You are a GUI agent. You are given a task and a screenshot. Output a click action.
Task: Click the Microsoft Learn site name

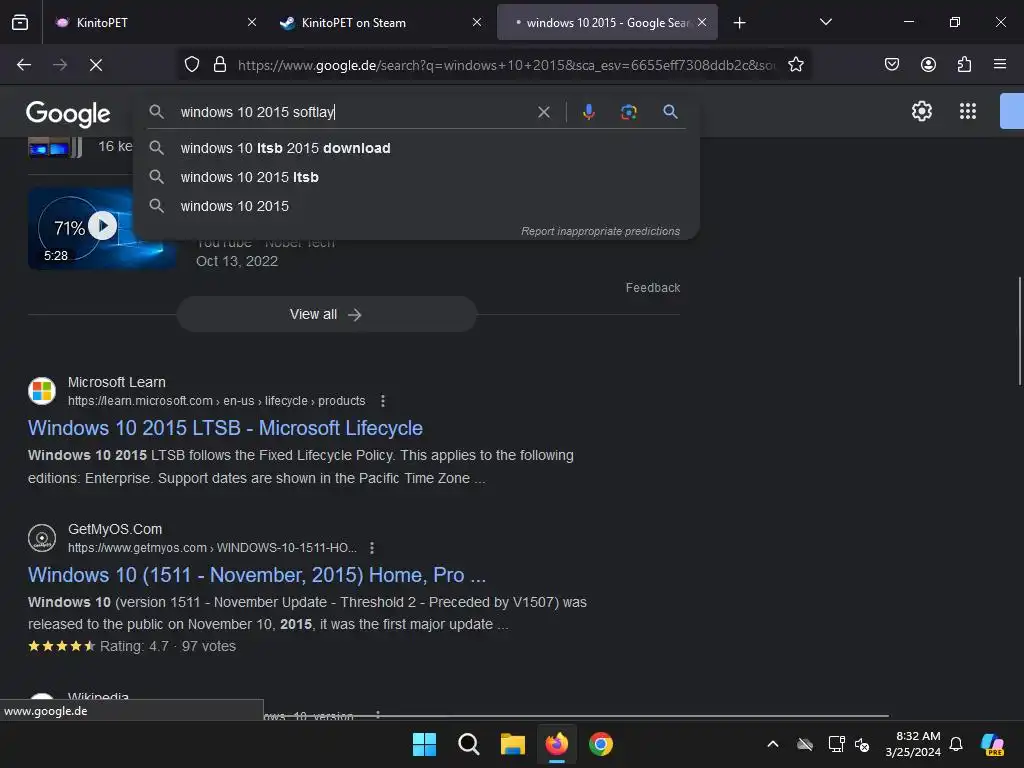(117, 382)
